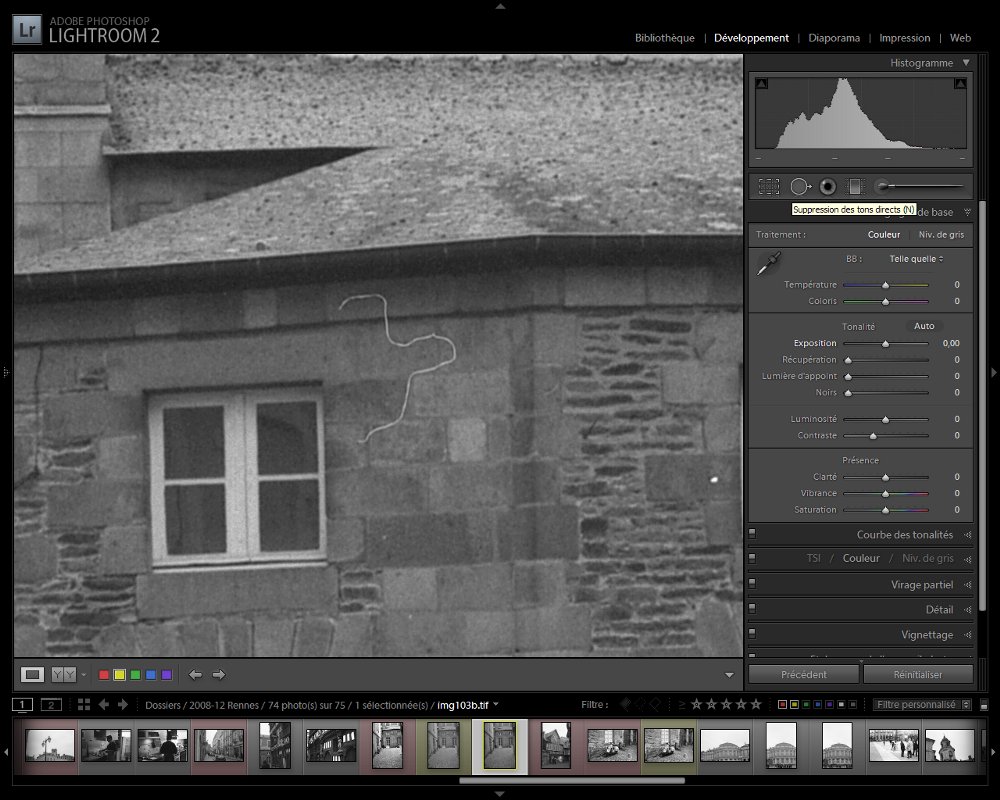Apply Auto tonality adjustment

tap(924, 326)
